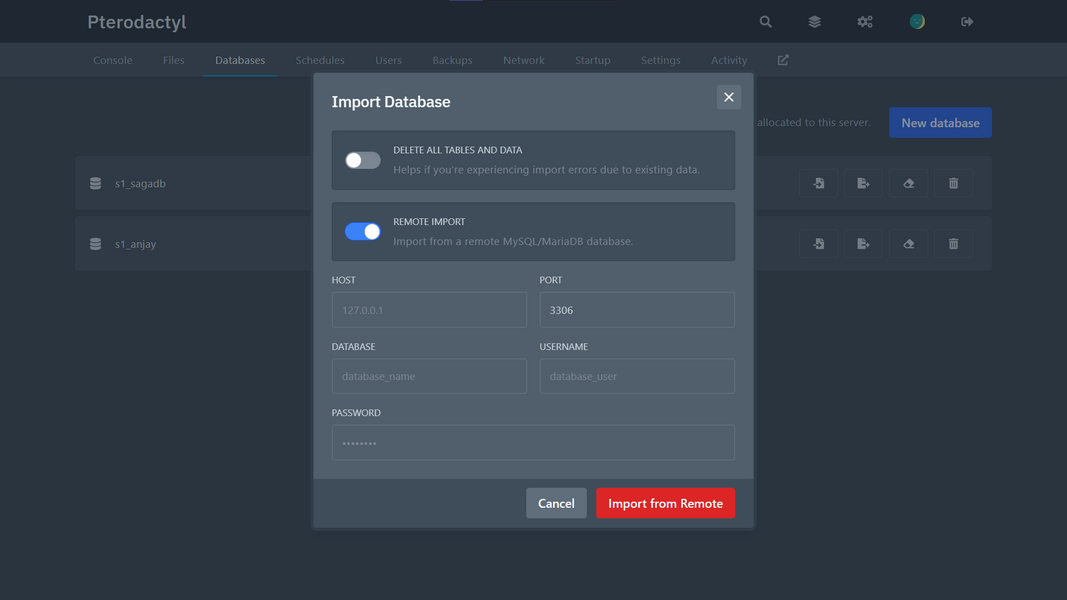
Task: Click the servers layers icon in header
Action: [x=815, y=22]
